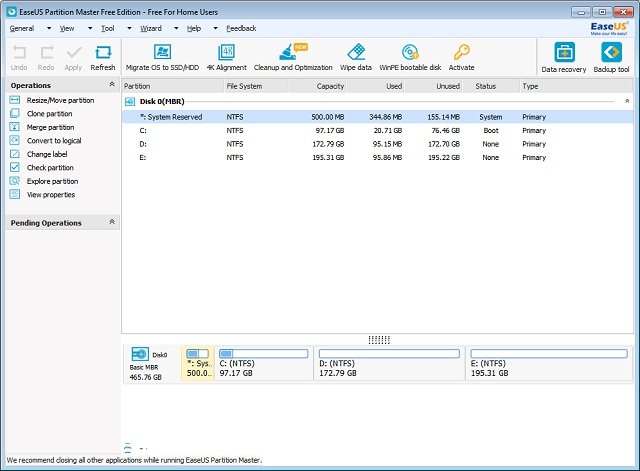
Task: Refresh the disk list
Action: click(103, 58)
